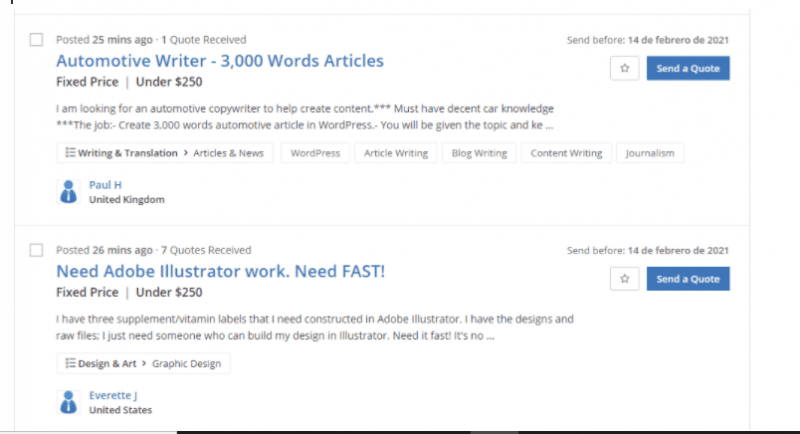The height and width of the screenshot is (434, 800).
Task: Filter by the Content Writing tag
Action: (x=566, y=153)
